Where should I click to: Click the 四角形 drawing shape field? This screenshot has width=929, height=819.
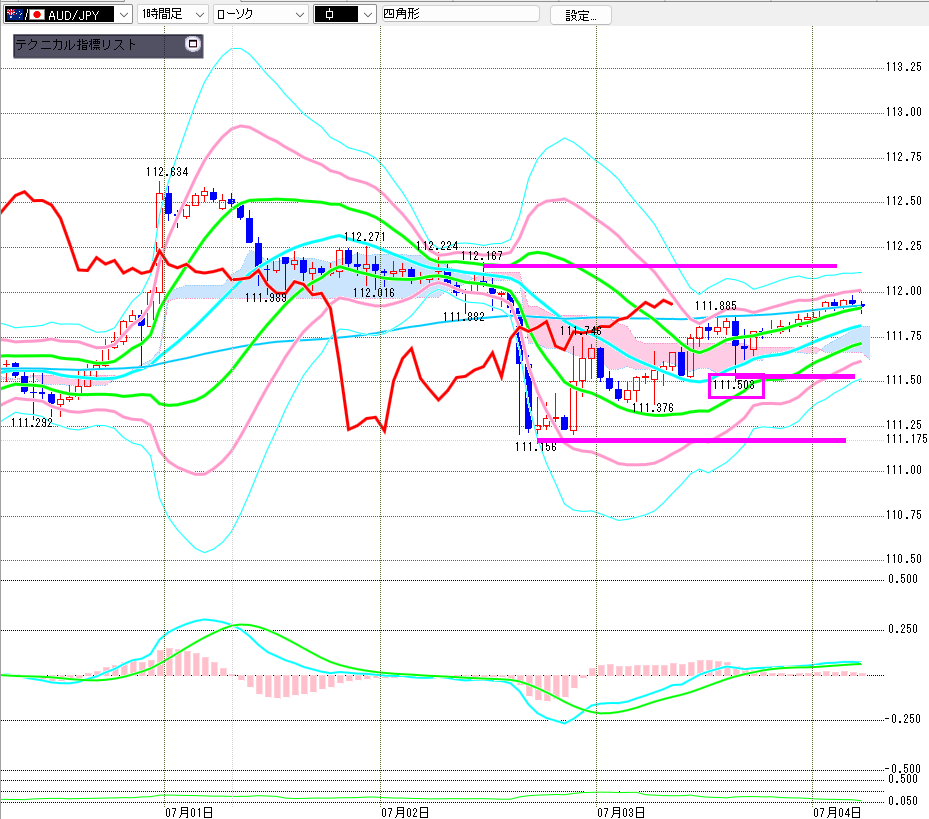460,14
